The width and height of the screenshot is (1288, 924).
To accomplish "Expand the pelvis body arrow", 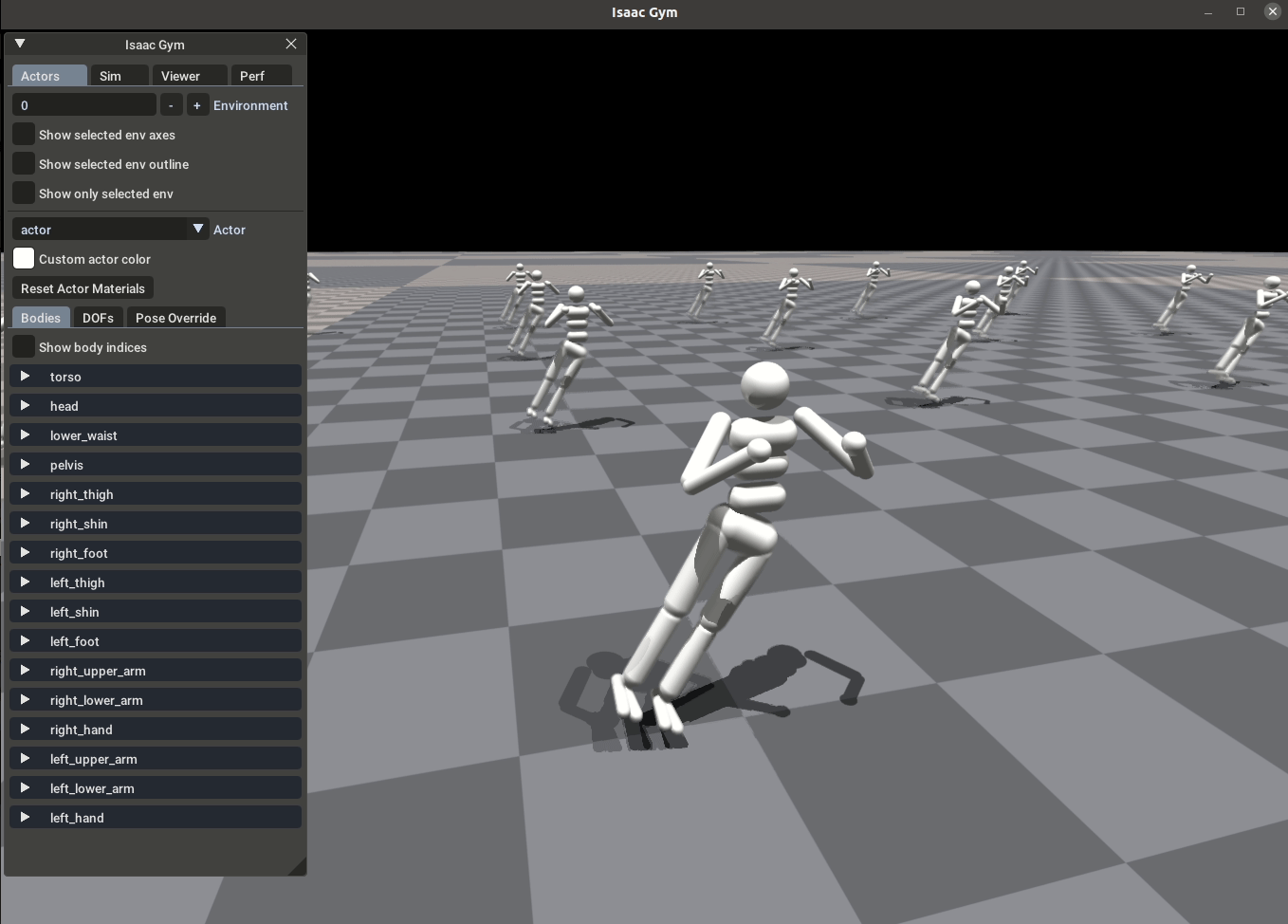I will [x=26, y=465].
